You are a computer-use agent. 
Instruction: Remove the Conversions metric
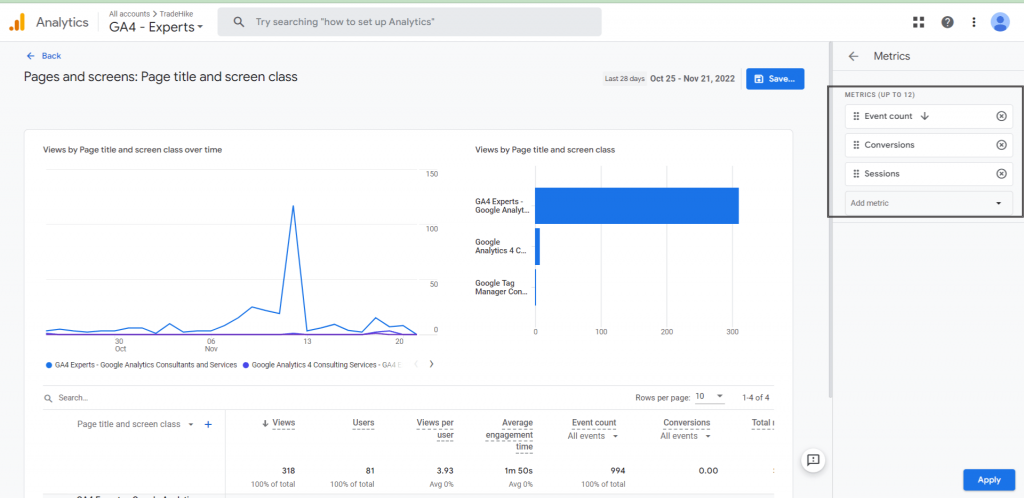pos(1001,145)
